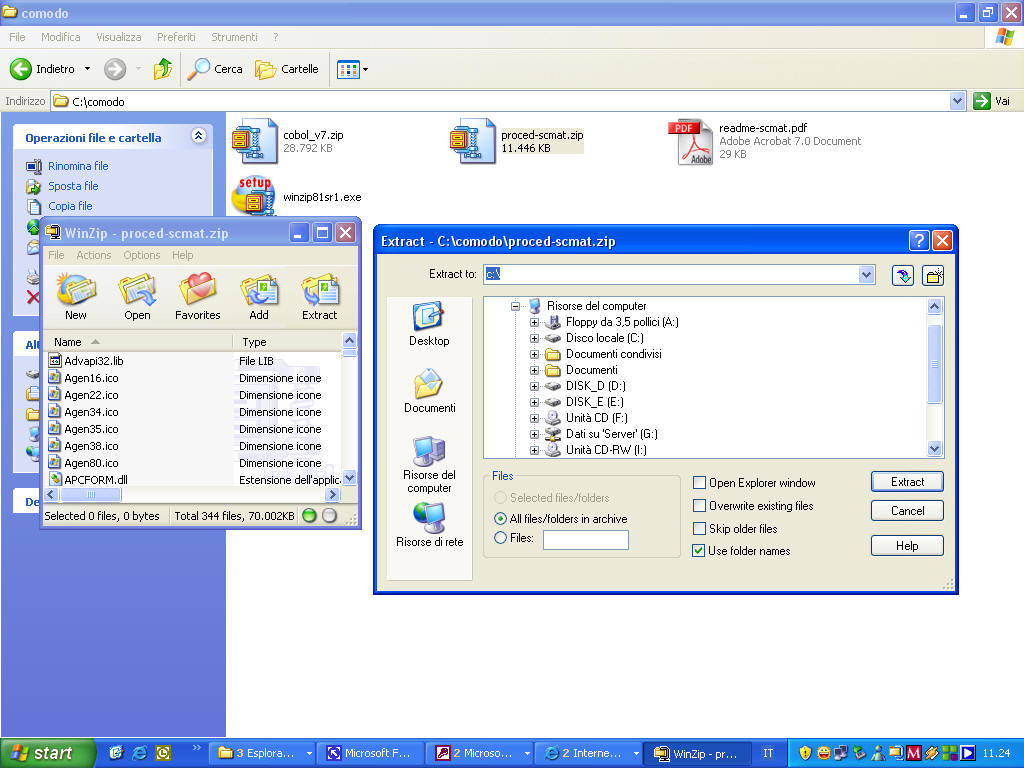This screenshot has width=1024, height=768.
Task: Click the Cancel button in Extract dialog
Action: pos(907,511)
